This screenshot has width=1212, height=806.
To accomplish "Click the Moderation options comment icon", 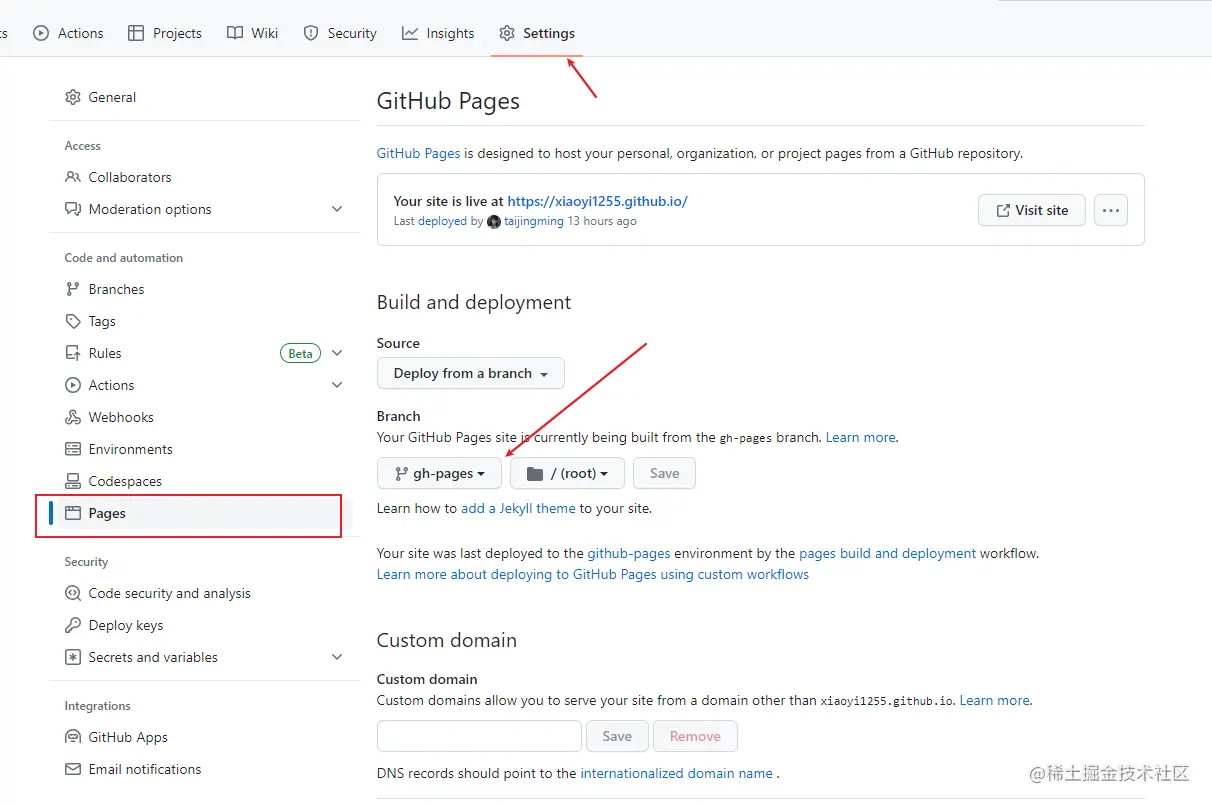I will click(x=73, y=209).
